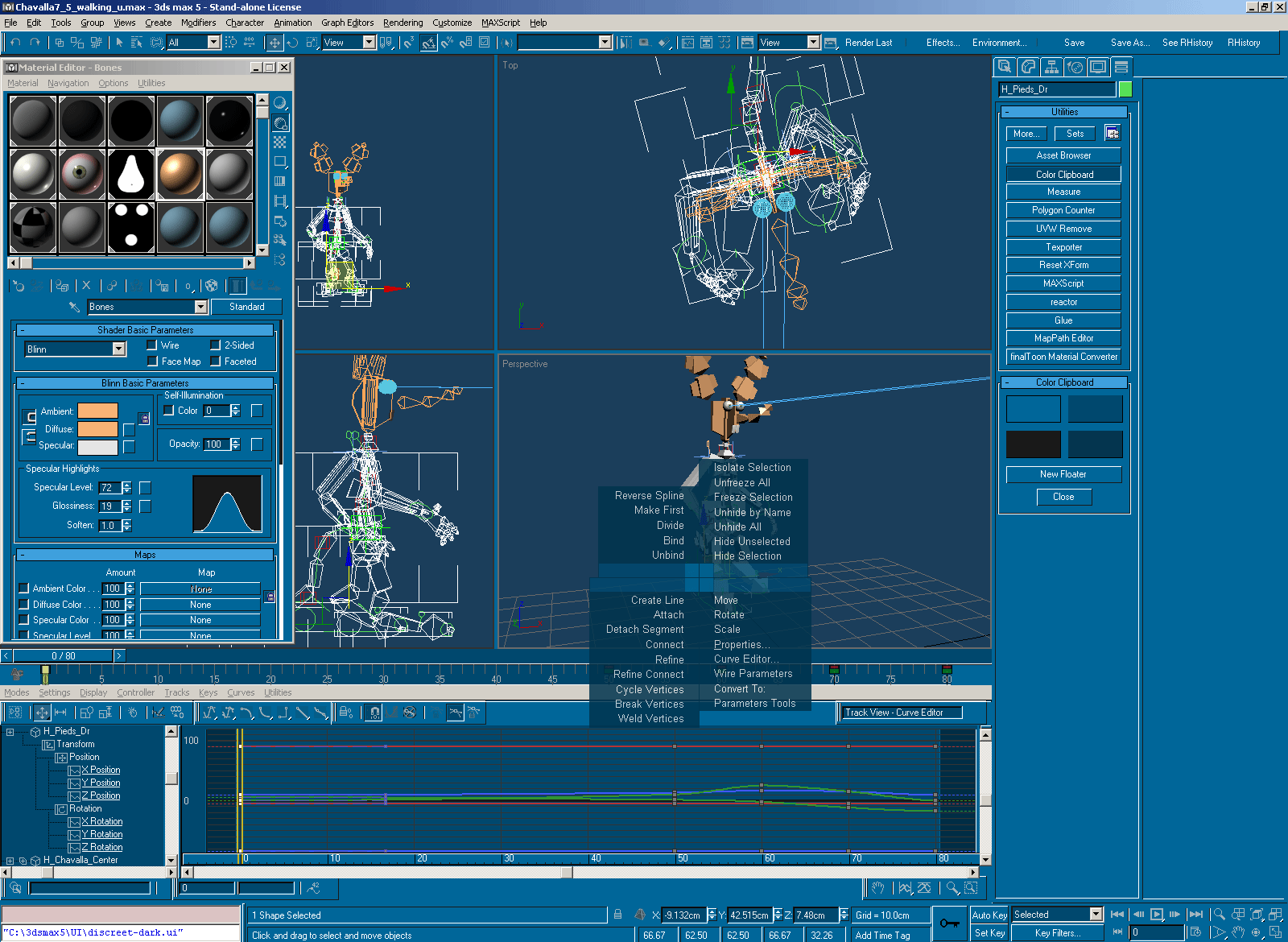1288x942 pixels.
Task: Collapse the Color Clipboard rollout
Action: tap(1064, 382)
